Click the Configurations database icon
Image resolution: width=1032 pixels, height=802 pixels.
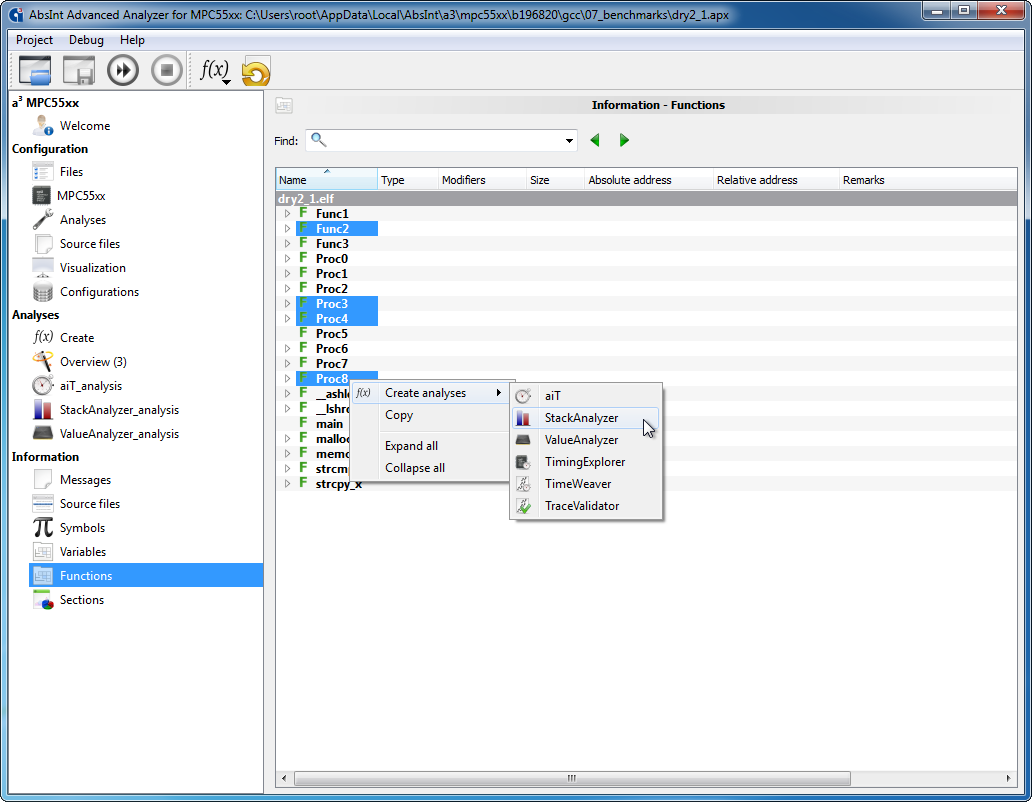[43, 291]
